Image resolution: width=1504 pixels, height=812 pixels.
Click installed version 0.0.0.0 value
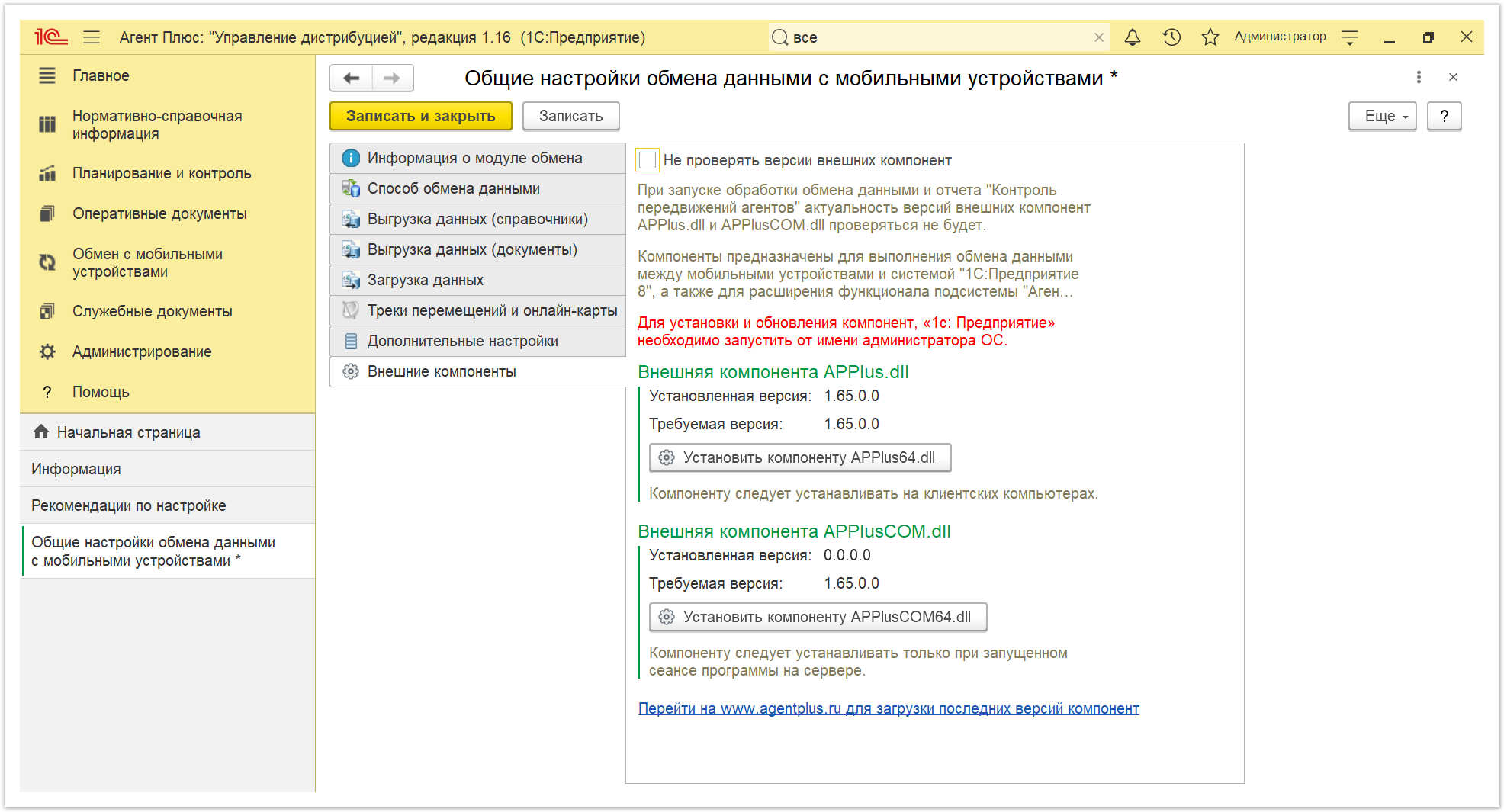[847, 555]
